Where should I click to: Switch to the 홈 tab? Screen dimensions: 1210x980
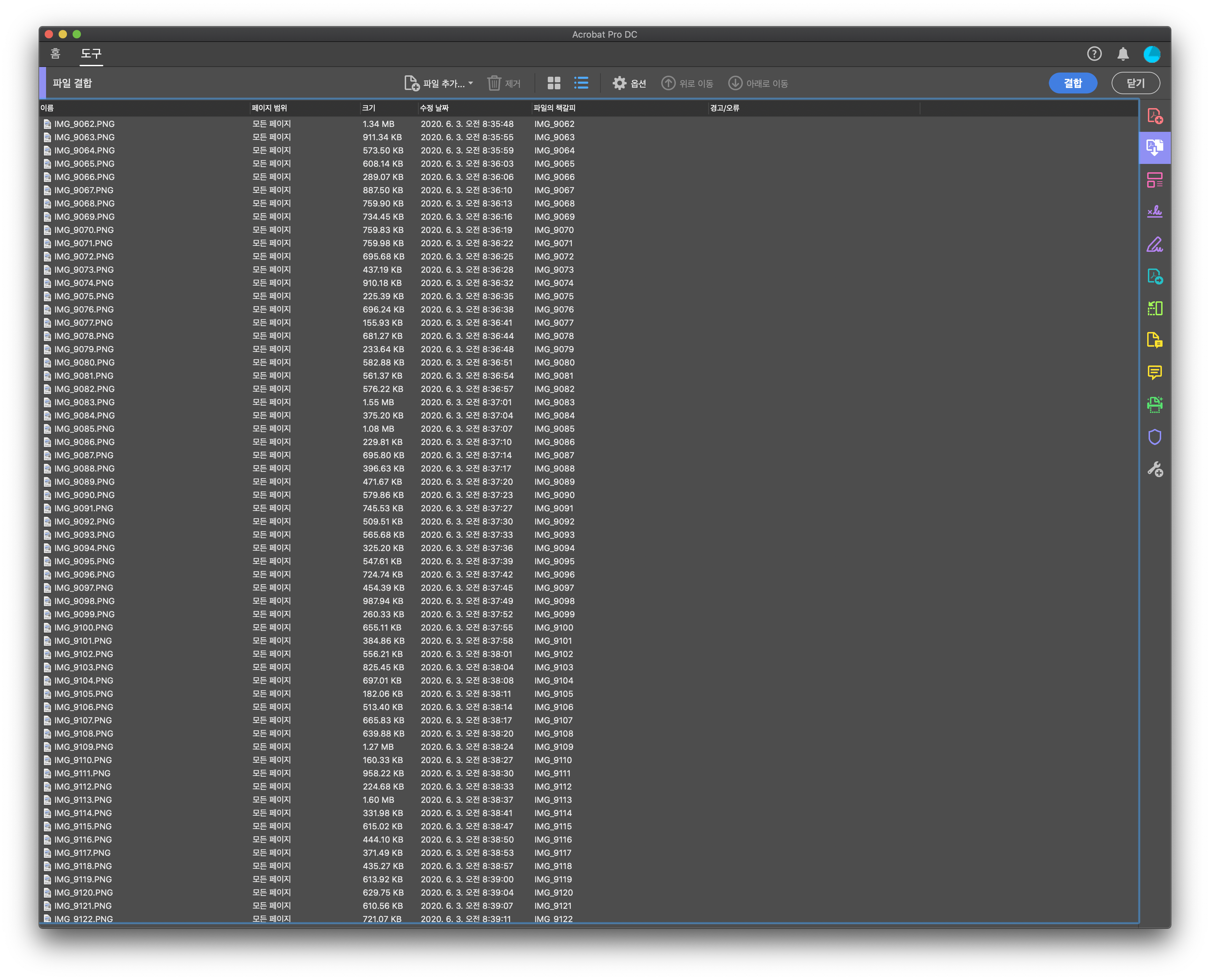pos(55,54)
